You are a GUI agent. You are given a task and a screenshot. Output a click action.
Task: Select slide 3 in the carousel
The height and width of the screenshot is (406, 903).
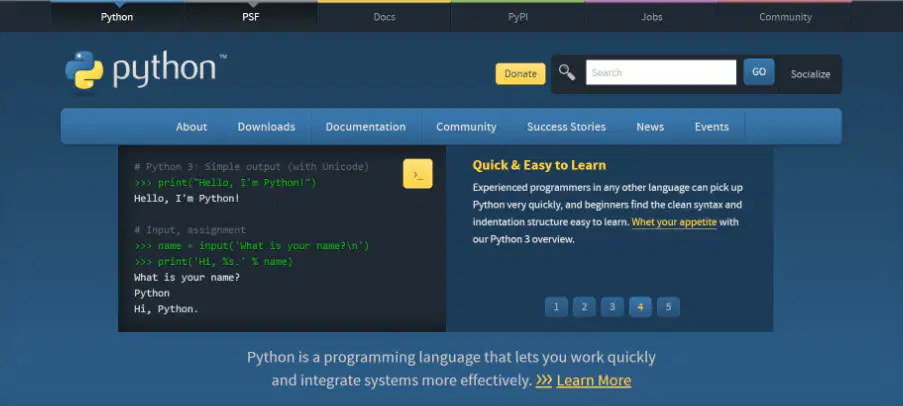tap(612, 307)
